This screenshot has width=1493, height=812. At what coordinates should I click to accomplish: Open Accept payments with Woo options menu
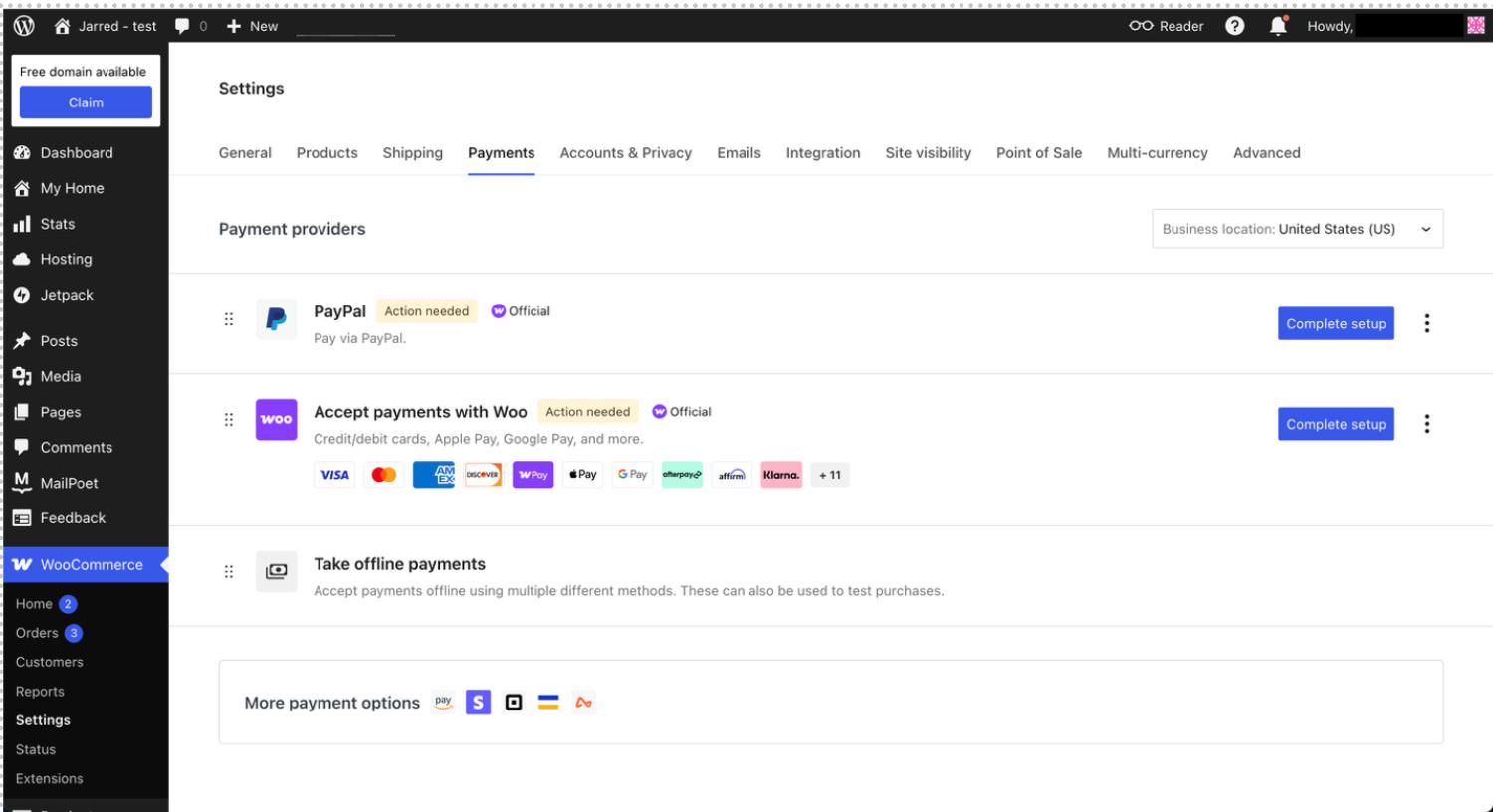coord(1426,424)
